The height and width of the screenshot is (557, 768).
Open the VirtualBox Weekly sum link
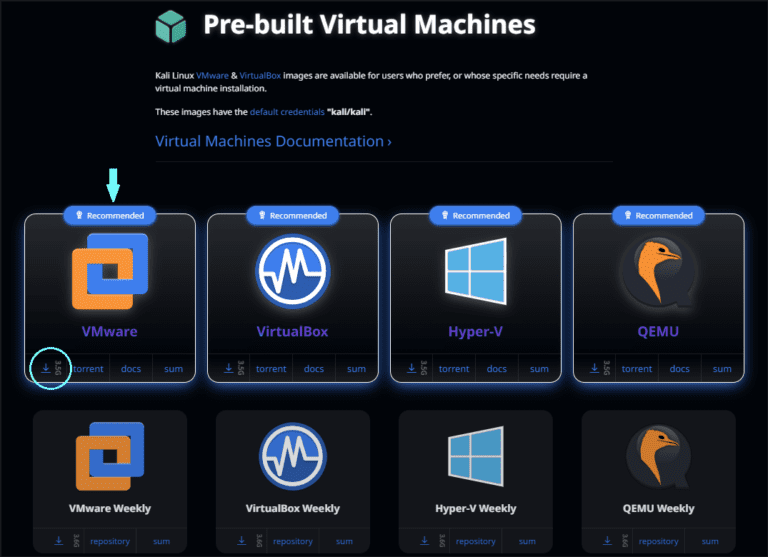pos(344,541)
